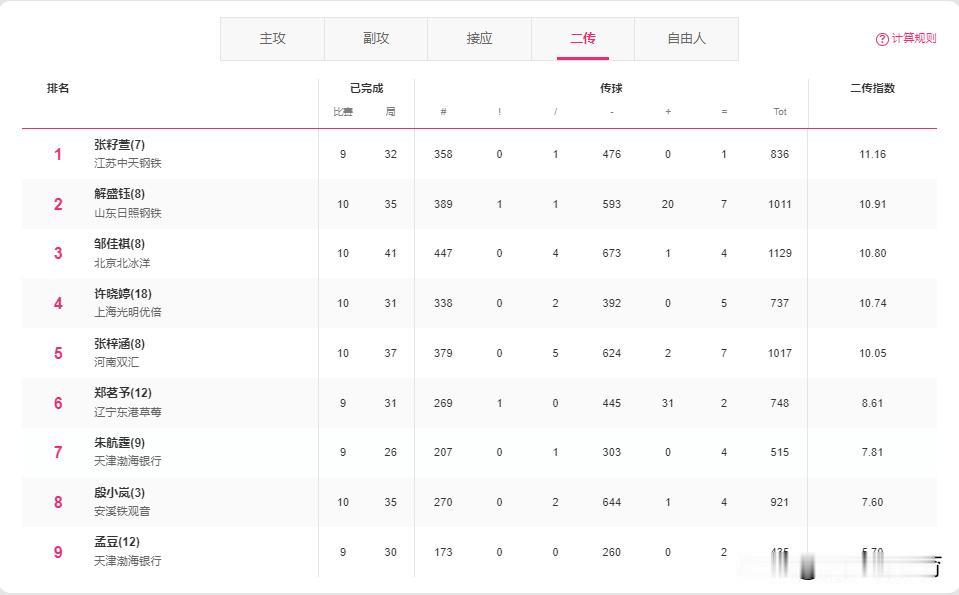This screenshot has width=959, height=595.
Task: Click player 朱航霆(9)
Action: click(x=120, y=443)
